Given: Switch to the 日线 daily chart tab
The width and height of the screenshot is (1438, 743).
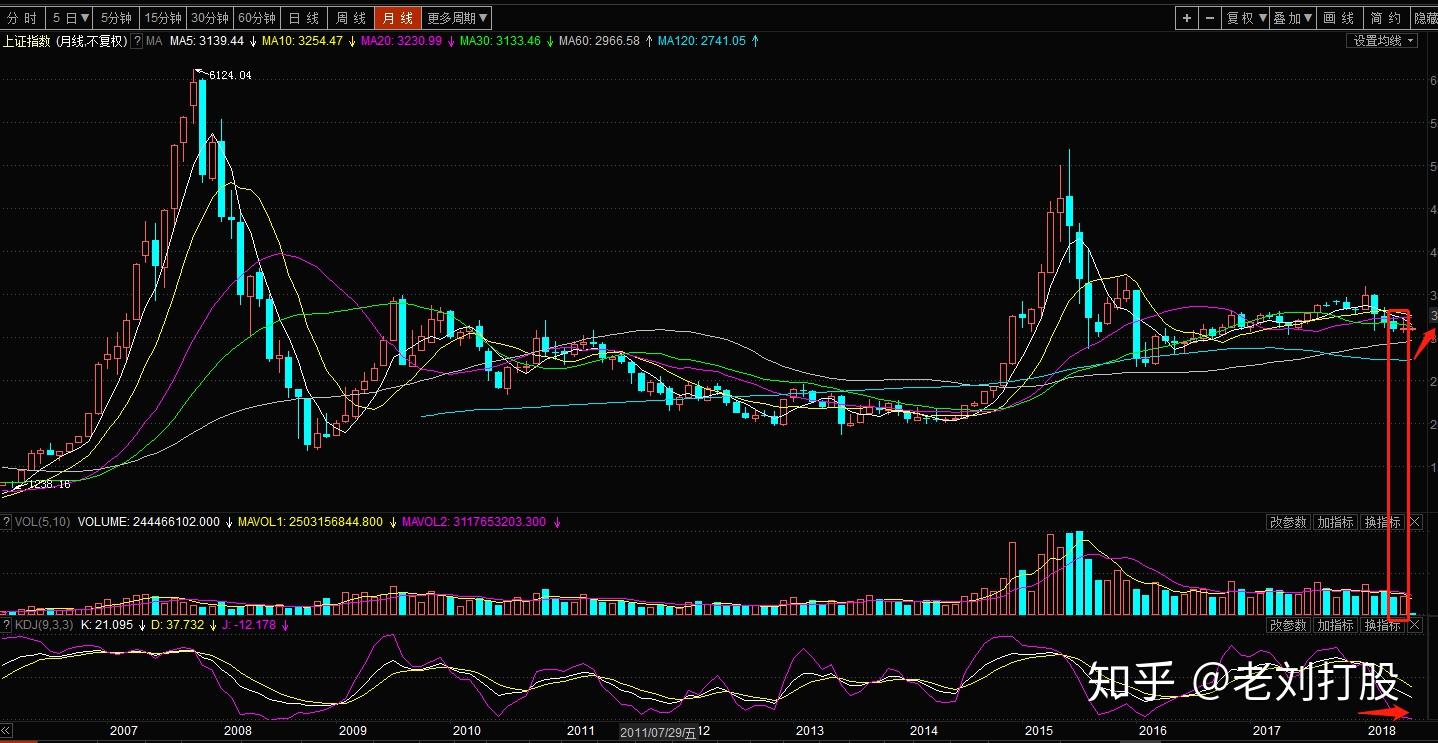Looking at the screenshot, I should pos(304,18).
